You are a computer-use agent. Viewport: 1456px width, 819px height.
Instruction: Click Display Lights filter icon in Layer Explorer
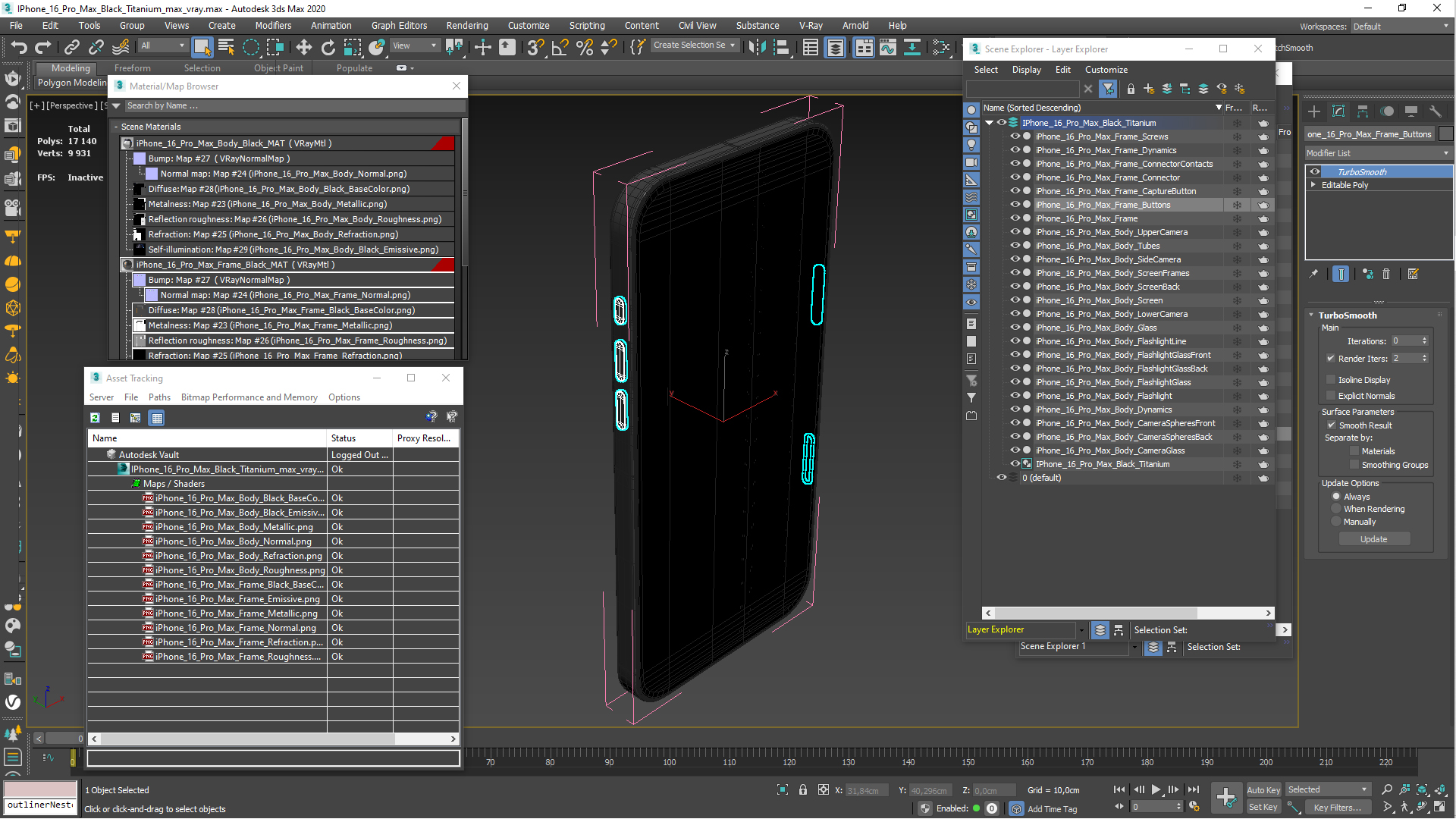coord(971,145)
